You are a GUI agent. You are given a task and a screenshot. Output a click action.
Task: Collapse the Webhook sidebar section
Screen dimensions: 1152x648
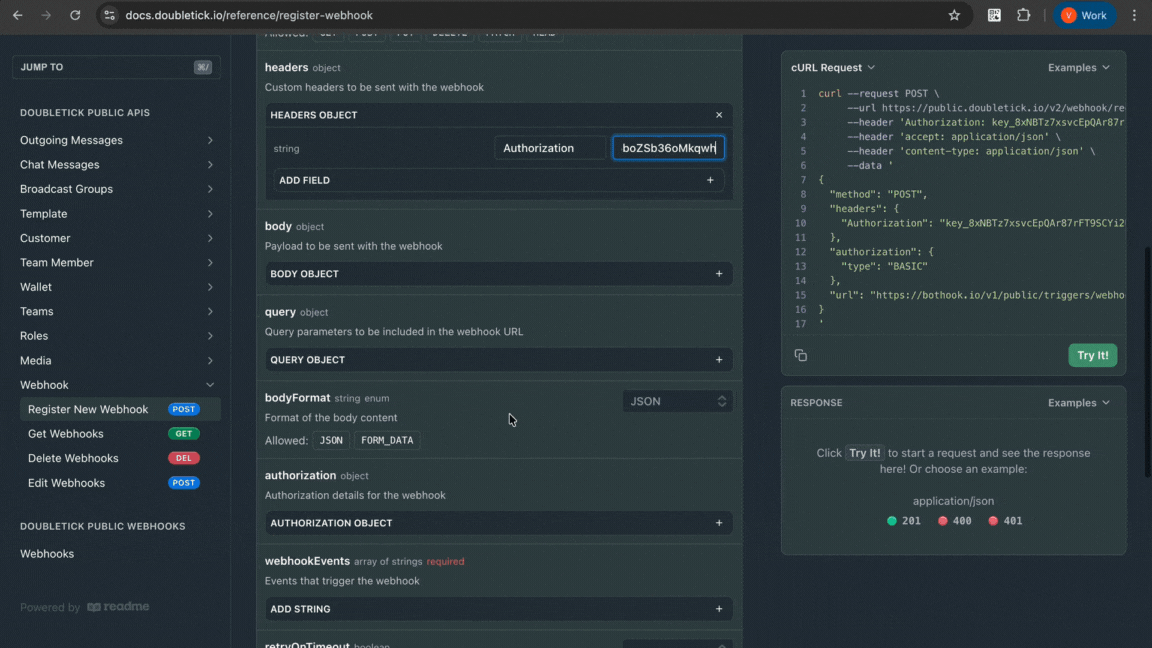(210, 385)
